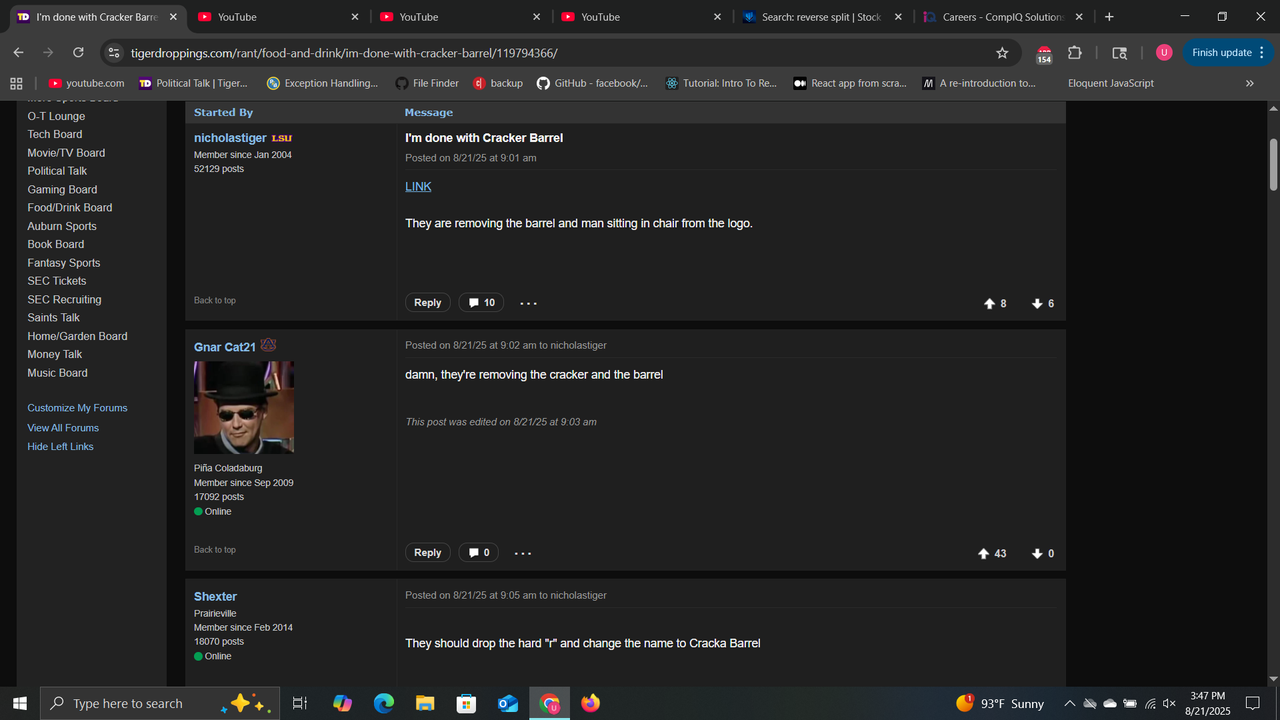Open the 10 comments bubble on first post
This screenshot has width=1280, height=720.
coord(481,302)
